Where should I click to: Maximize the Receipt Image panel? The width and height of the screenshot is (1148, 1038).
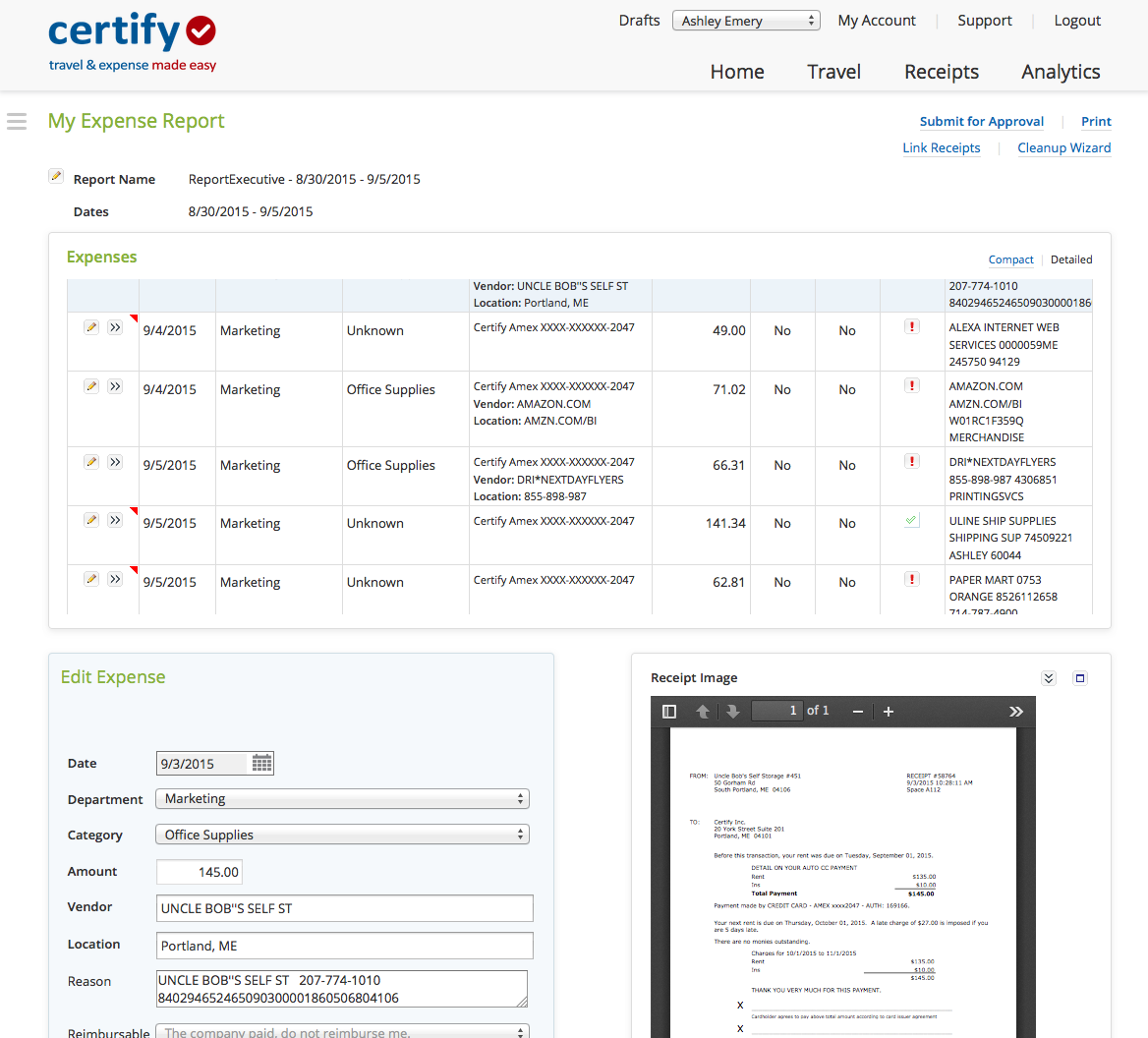pyautogui.click(x=1080, y=678)
